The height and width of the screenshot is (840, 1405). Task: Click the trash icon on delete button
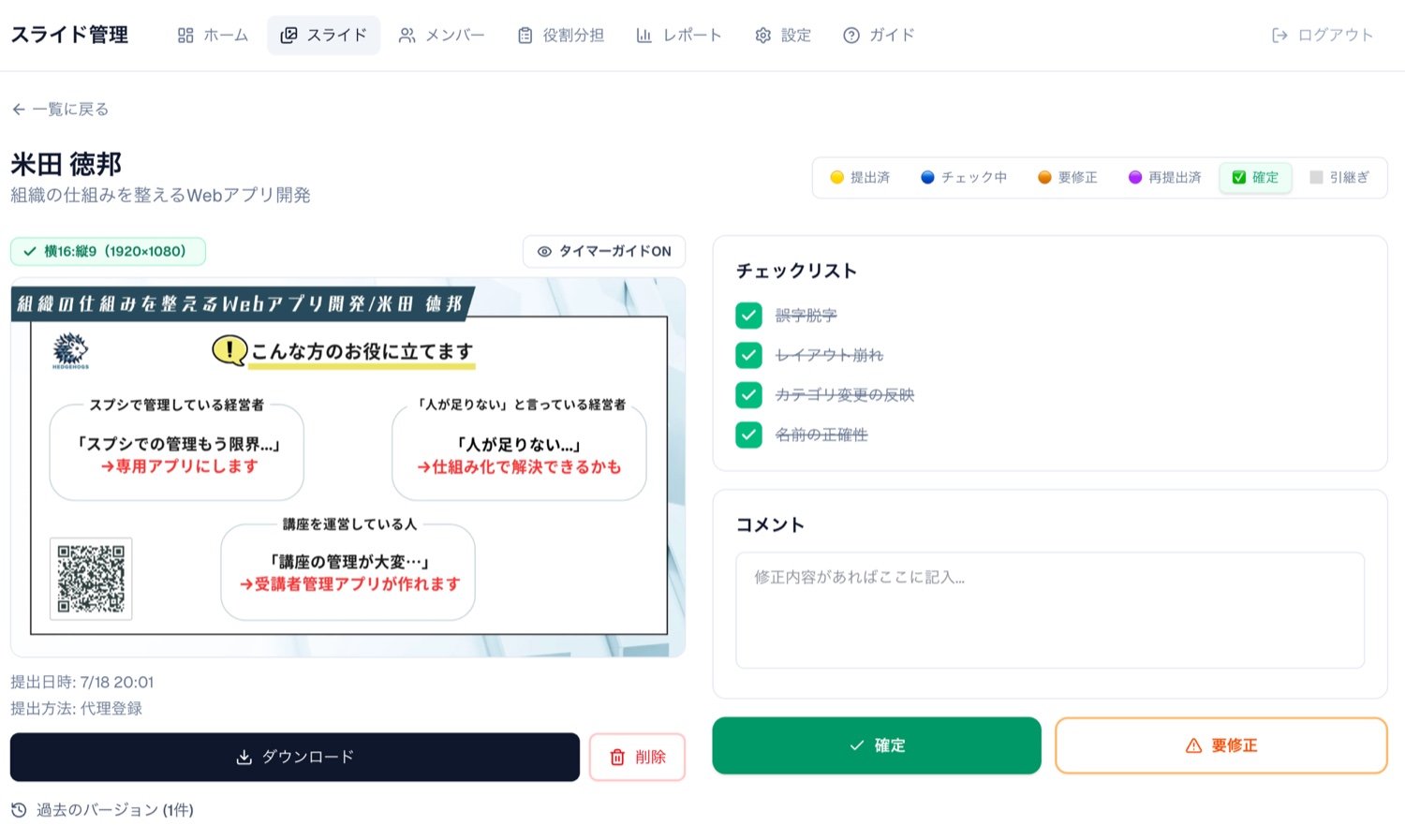click(x=617, y=757)
